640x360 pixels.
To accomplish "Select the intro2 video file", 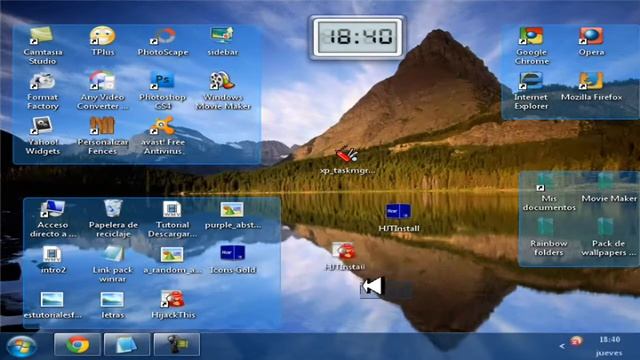I will (53, 260).
